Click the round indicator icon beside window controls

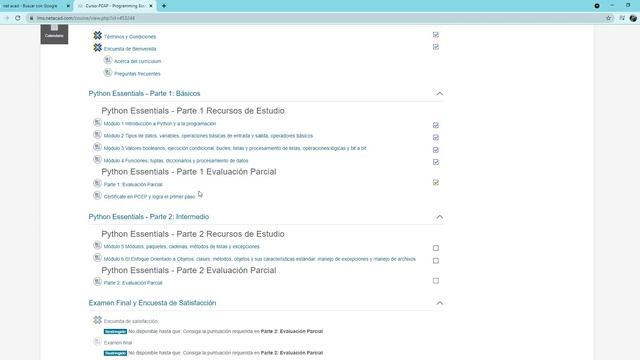point(597,6)
